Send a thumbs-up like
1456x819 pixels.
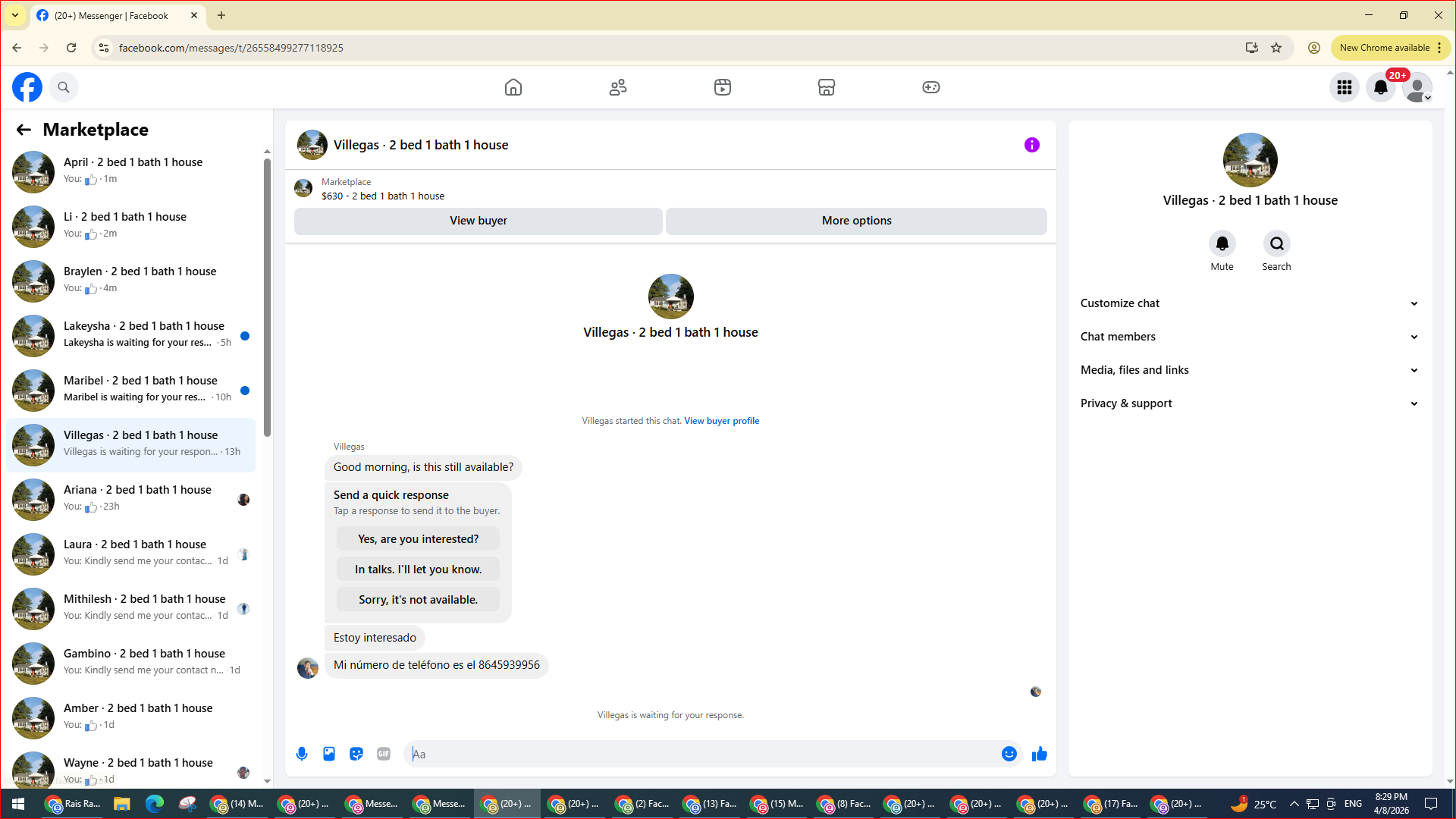point(1039,754)
